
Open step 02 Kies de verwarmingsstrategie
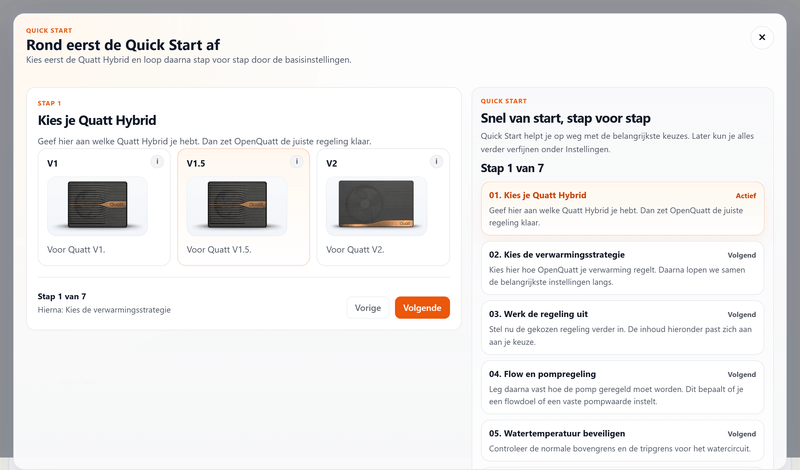click(x=622, y=268)
